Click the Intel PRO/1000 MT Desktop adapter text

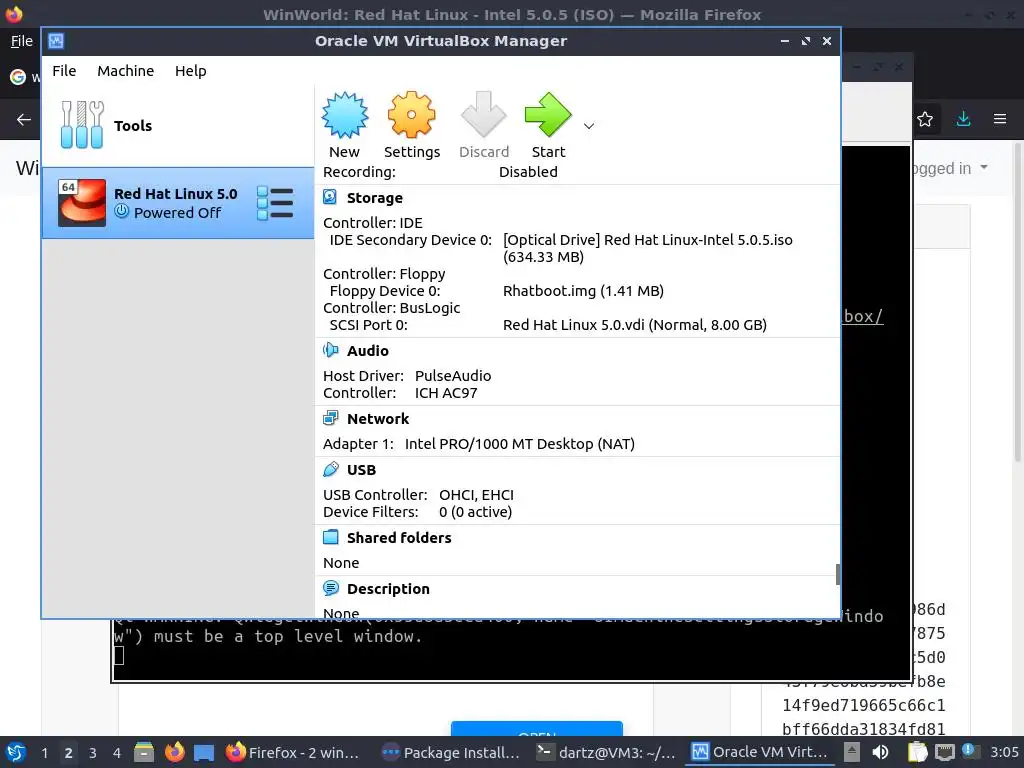(x=520, y=444)
